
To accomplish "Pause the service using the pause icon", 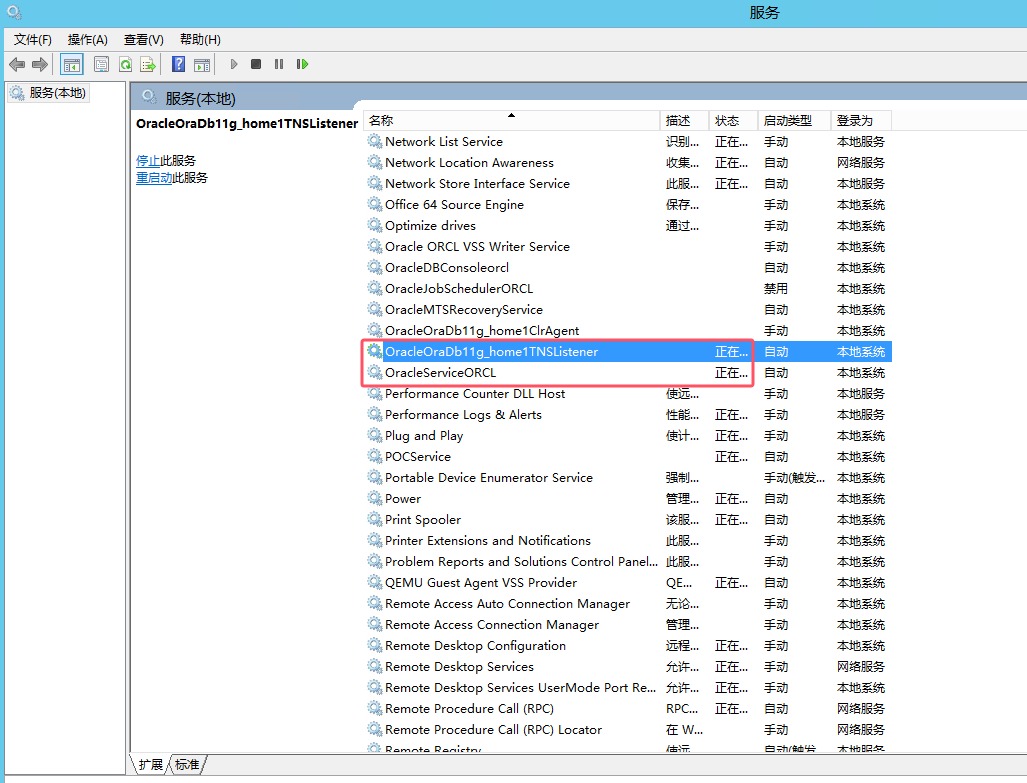I will click(278, 64).
